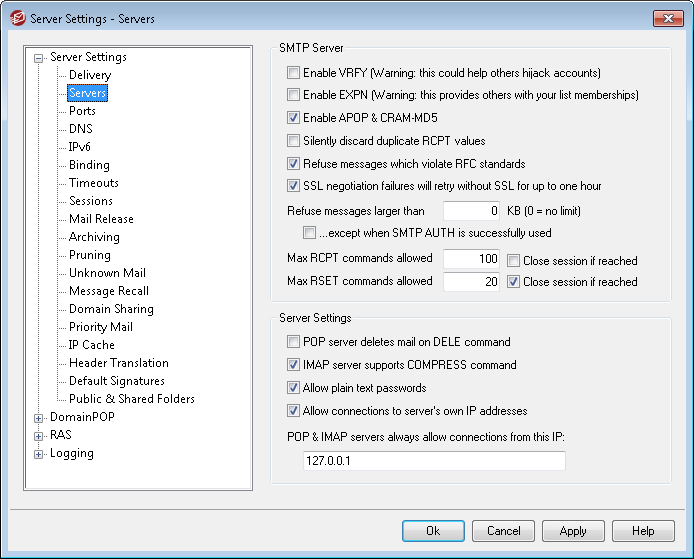Uncheck Enable APOP & CRAM-MD5
694x559 pixels.
[x=293, y=118]
